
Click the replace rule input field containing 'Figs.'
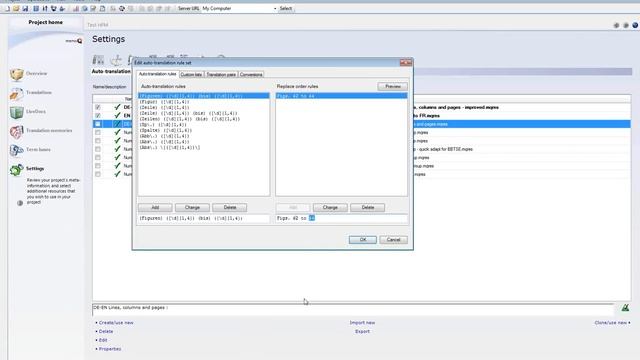pos(342,219)
